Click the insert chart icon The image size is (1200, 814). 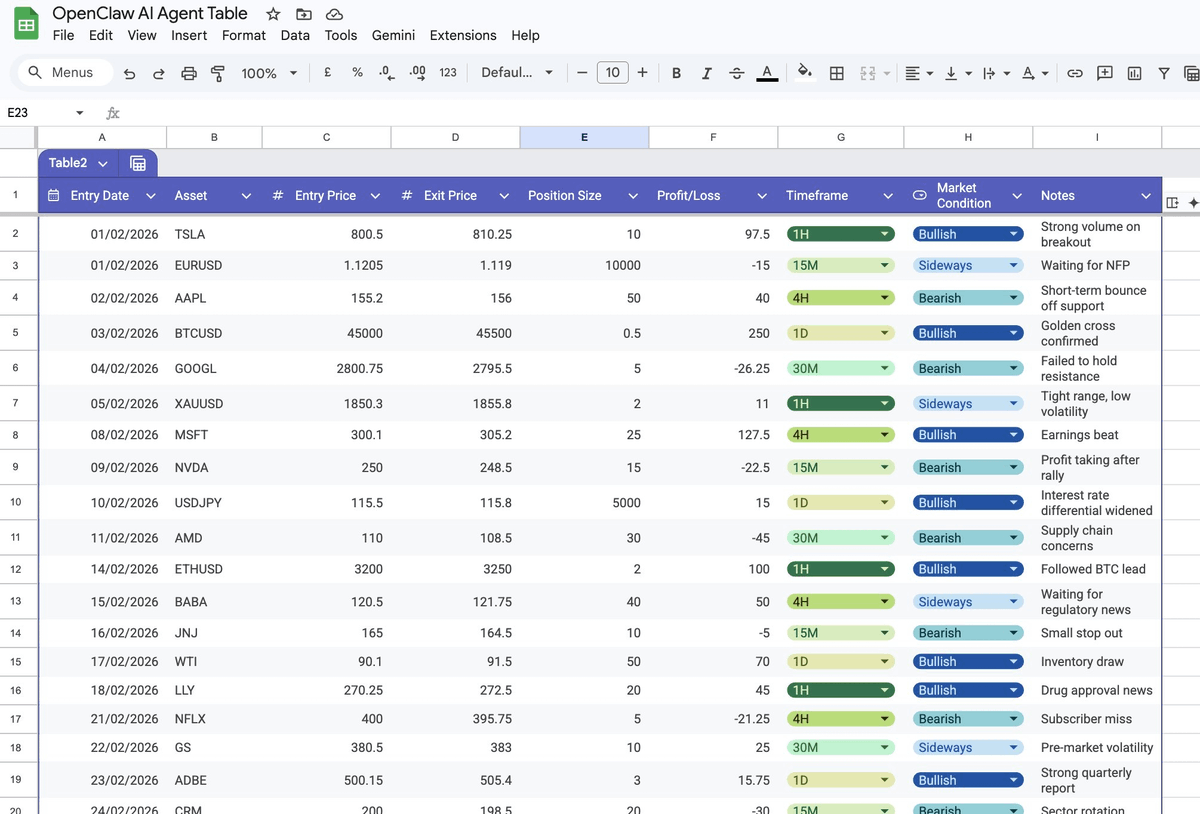click(x=1134, y=73)
